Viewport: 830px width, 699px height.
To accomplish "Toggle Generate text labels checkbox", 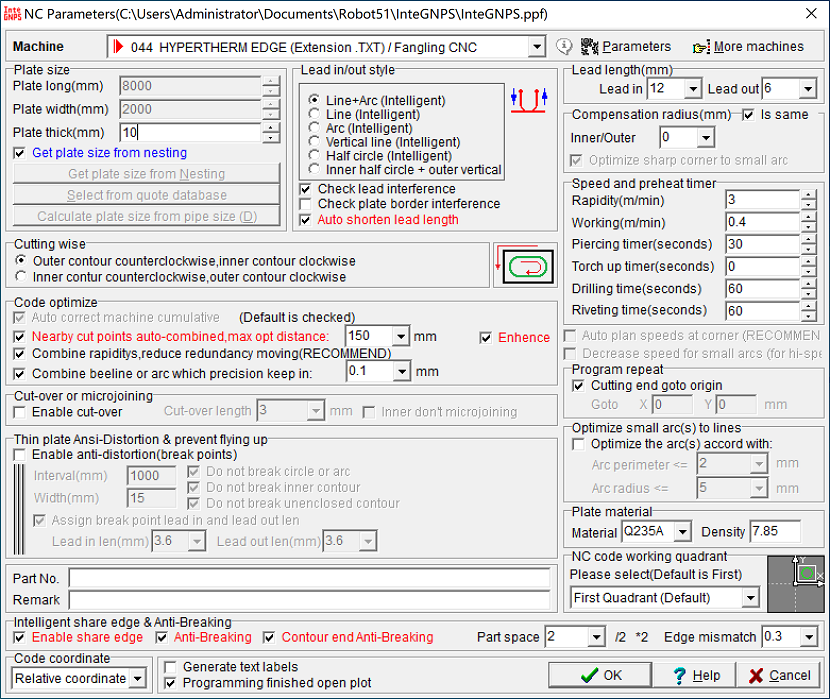I will click(171, 667).
